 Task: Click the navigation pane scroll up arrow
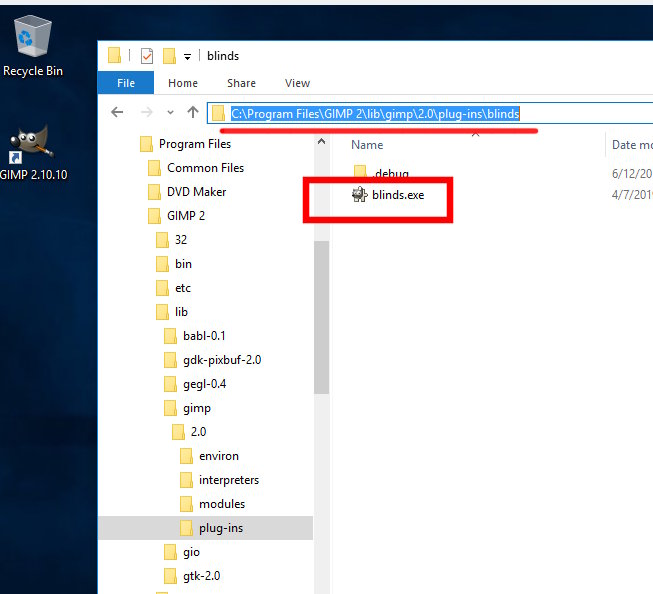(x=322, y=142)
